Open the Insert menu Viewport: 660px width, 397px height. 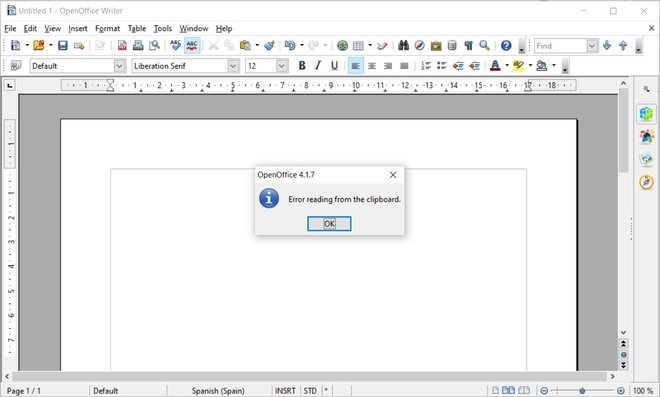pyautogui.click(x=78, y=29)
